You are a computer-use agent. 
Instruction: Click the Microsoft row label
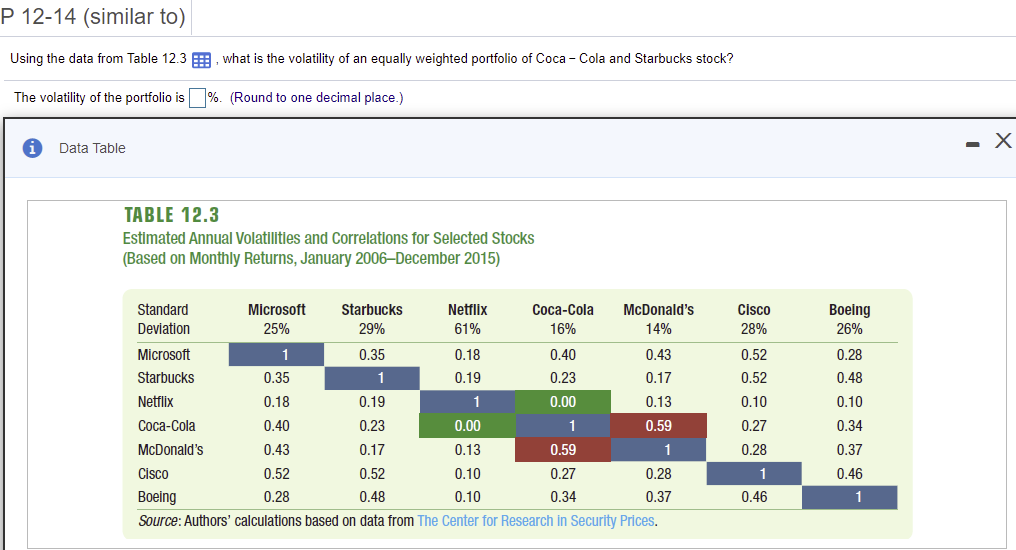click(164, 355)
